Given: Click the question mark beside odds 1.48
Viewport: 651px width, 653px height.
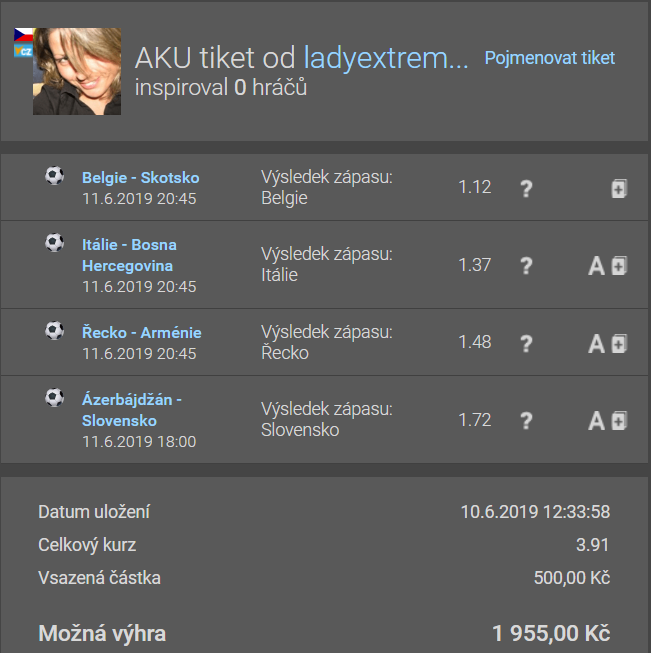Looking at the screenshot, I should click(526, 344).
